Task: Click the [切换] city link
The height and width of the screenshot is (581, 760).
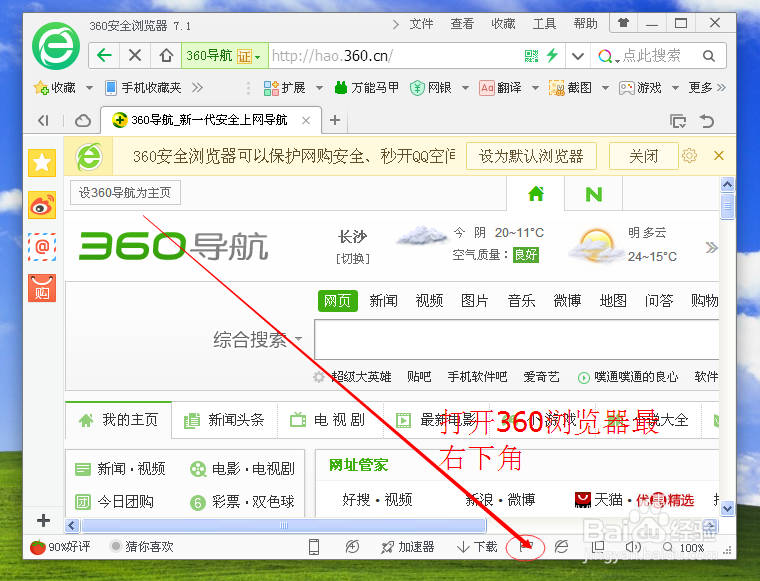Action: click(x=353, y=258)
